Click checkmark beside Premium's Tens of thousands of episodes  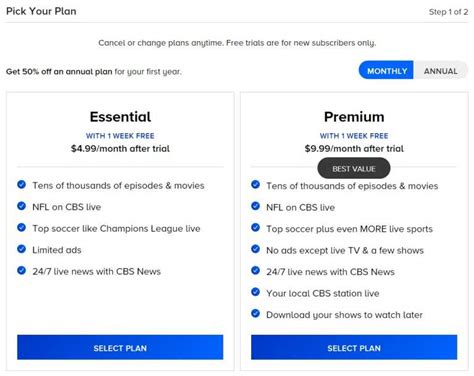point(256,184)
